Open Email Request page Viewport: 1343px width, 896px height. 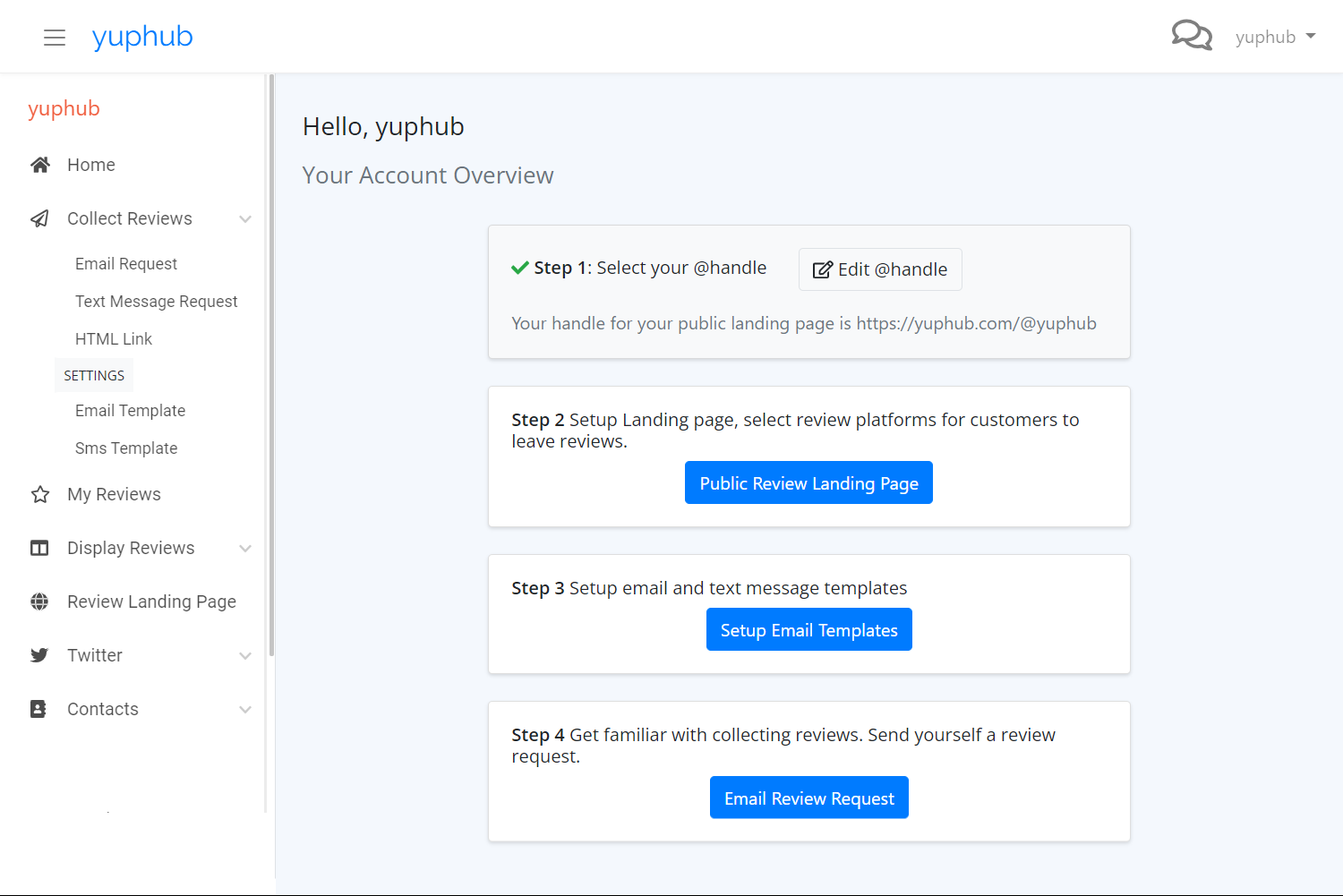(x=126, y=264)
